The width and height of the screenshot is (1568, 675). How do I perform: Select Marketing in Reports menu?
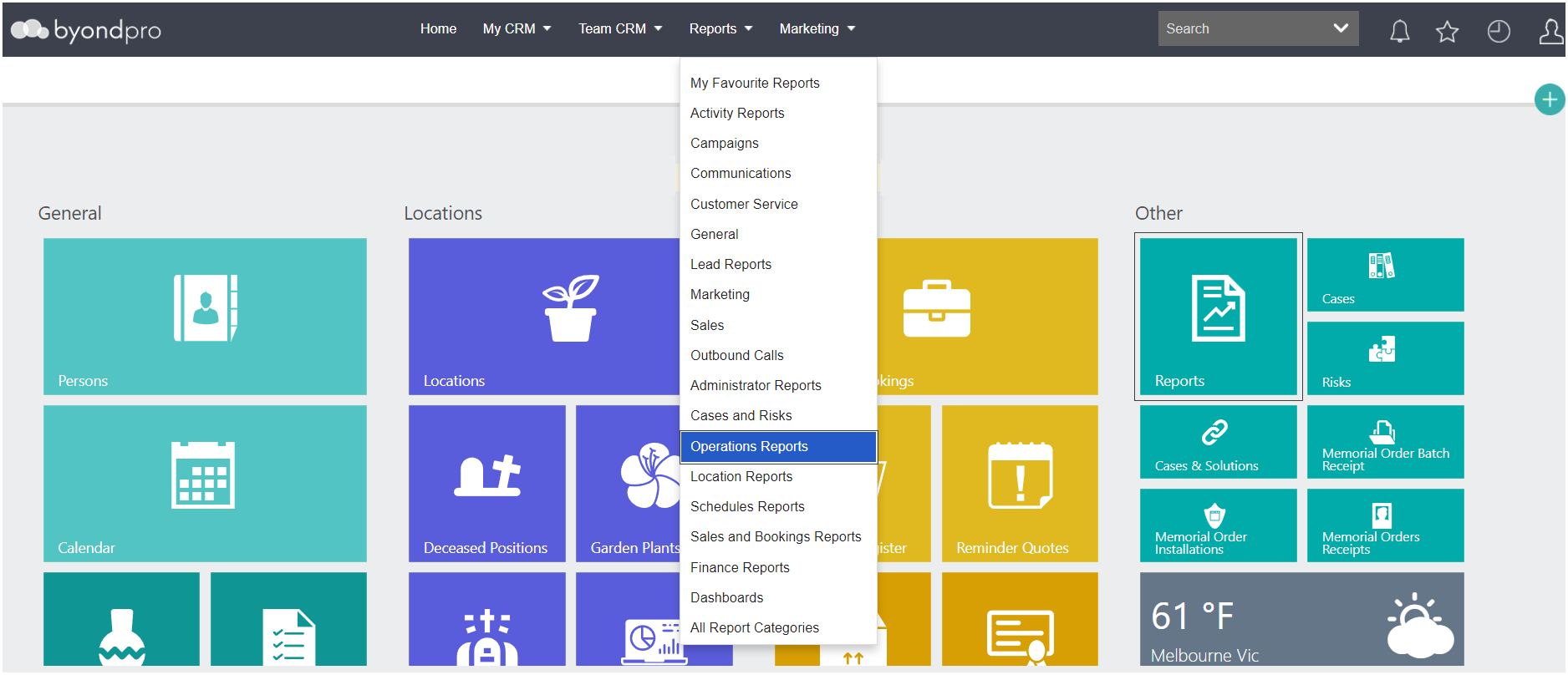click(778, 294)
